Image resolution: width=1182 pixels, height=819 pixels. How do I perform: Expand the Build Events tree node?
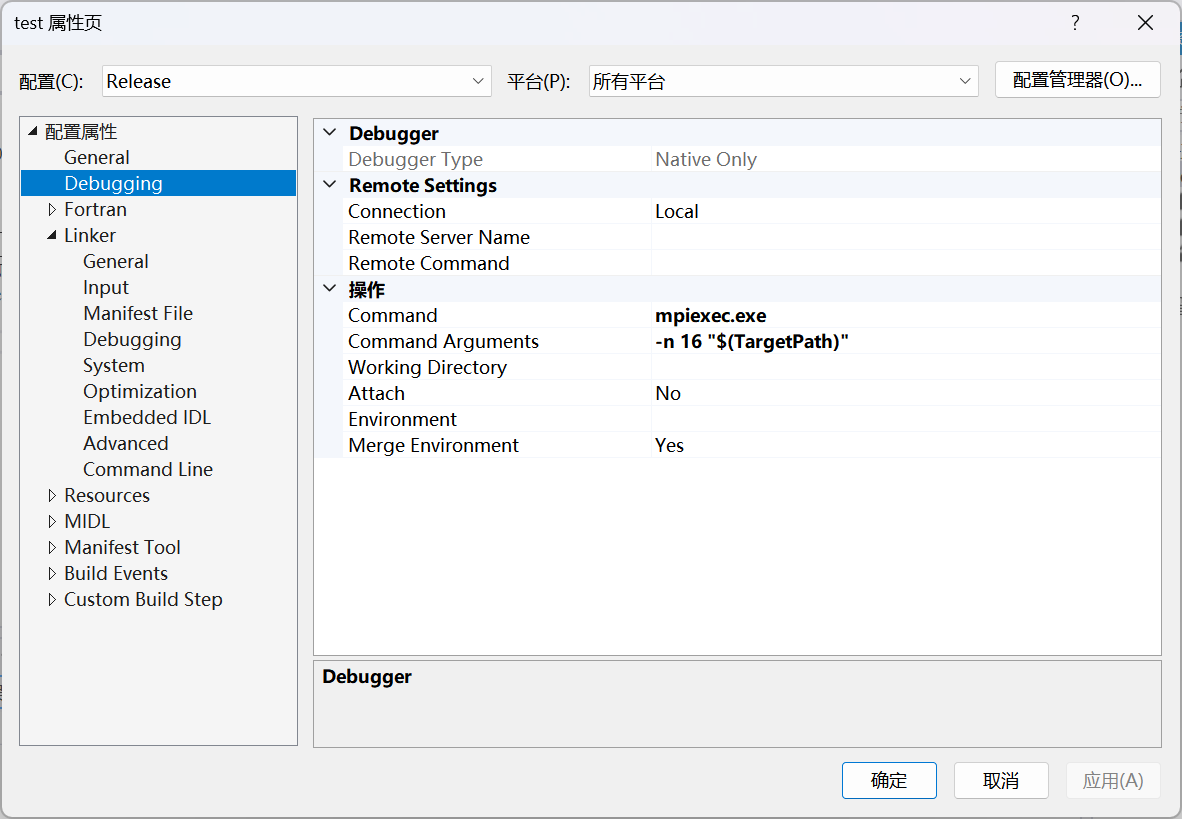pos(52,573)
